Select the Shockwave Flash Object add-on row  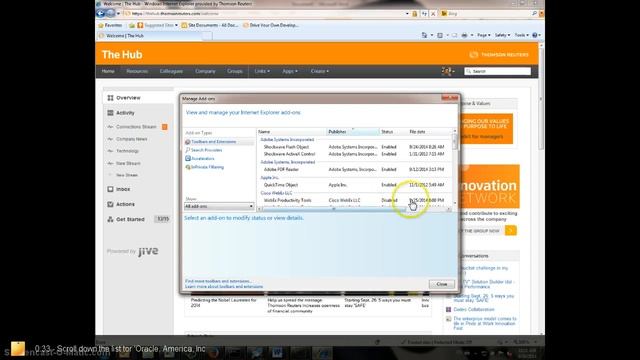(354, 147)
